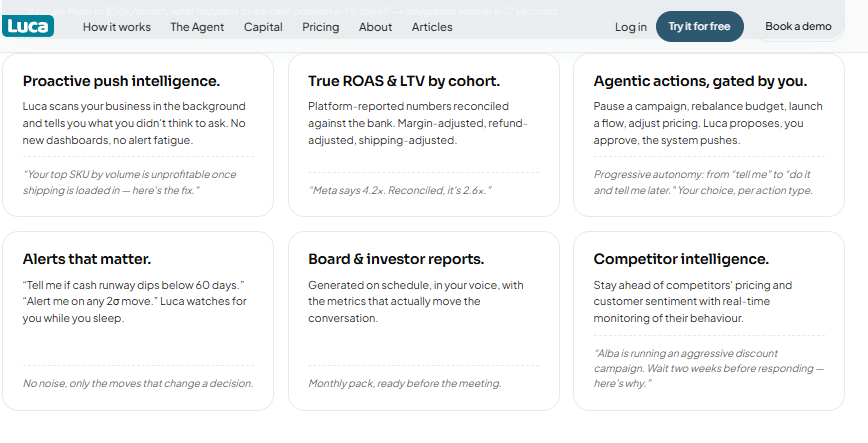Click the 'Luca scans your business' description

pos(134,123)
